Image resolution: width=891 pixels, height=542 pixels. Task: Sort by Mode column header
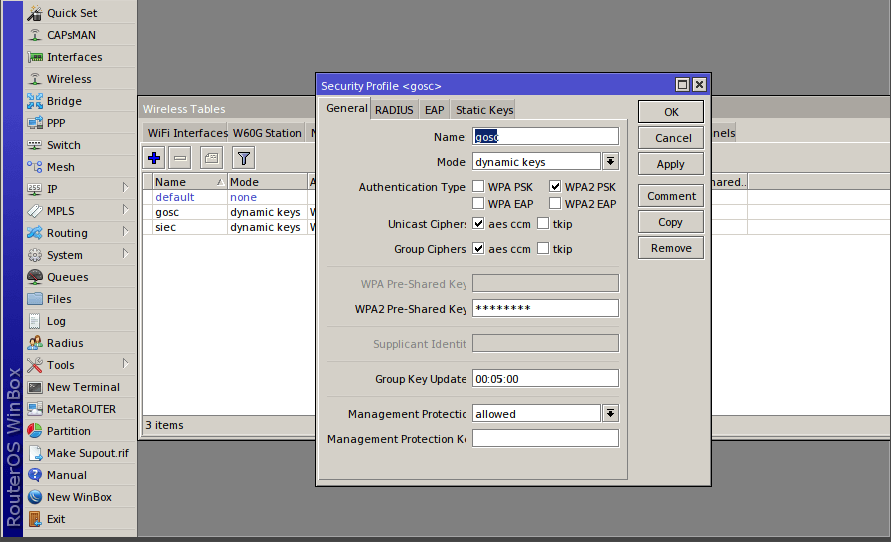pyautogui.click(x=268, y=182)
